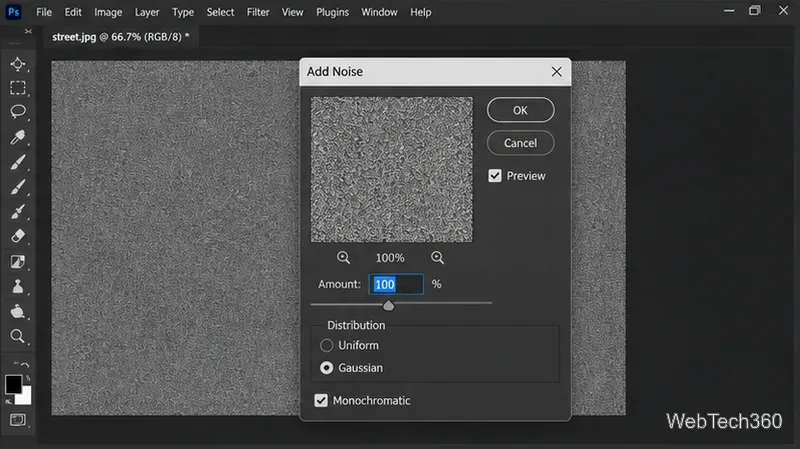The image size is (800, 449).
Task: Zoom out the noise preview, left of 100%
Action: tap(343, 258)
